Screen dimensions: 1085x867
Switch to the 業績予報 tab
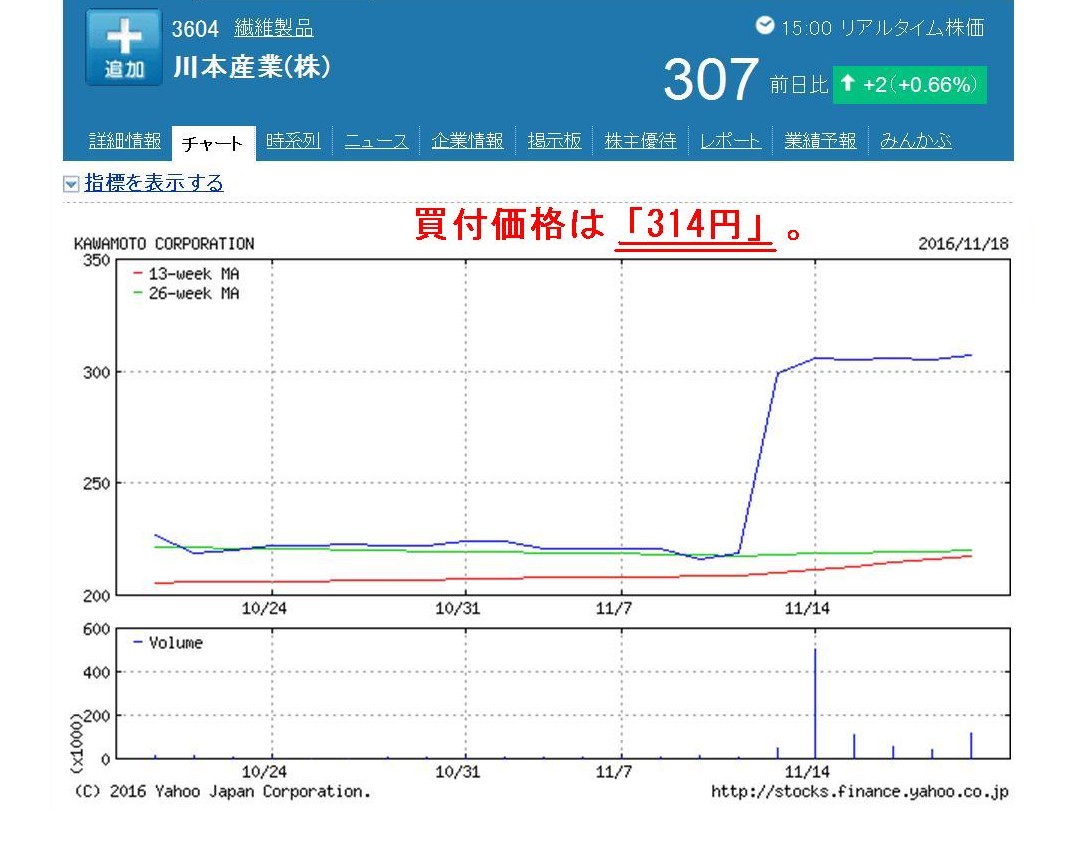(x=820, y=141)
